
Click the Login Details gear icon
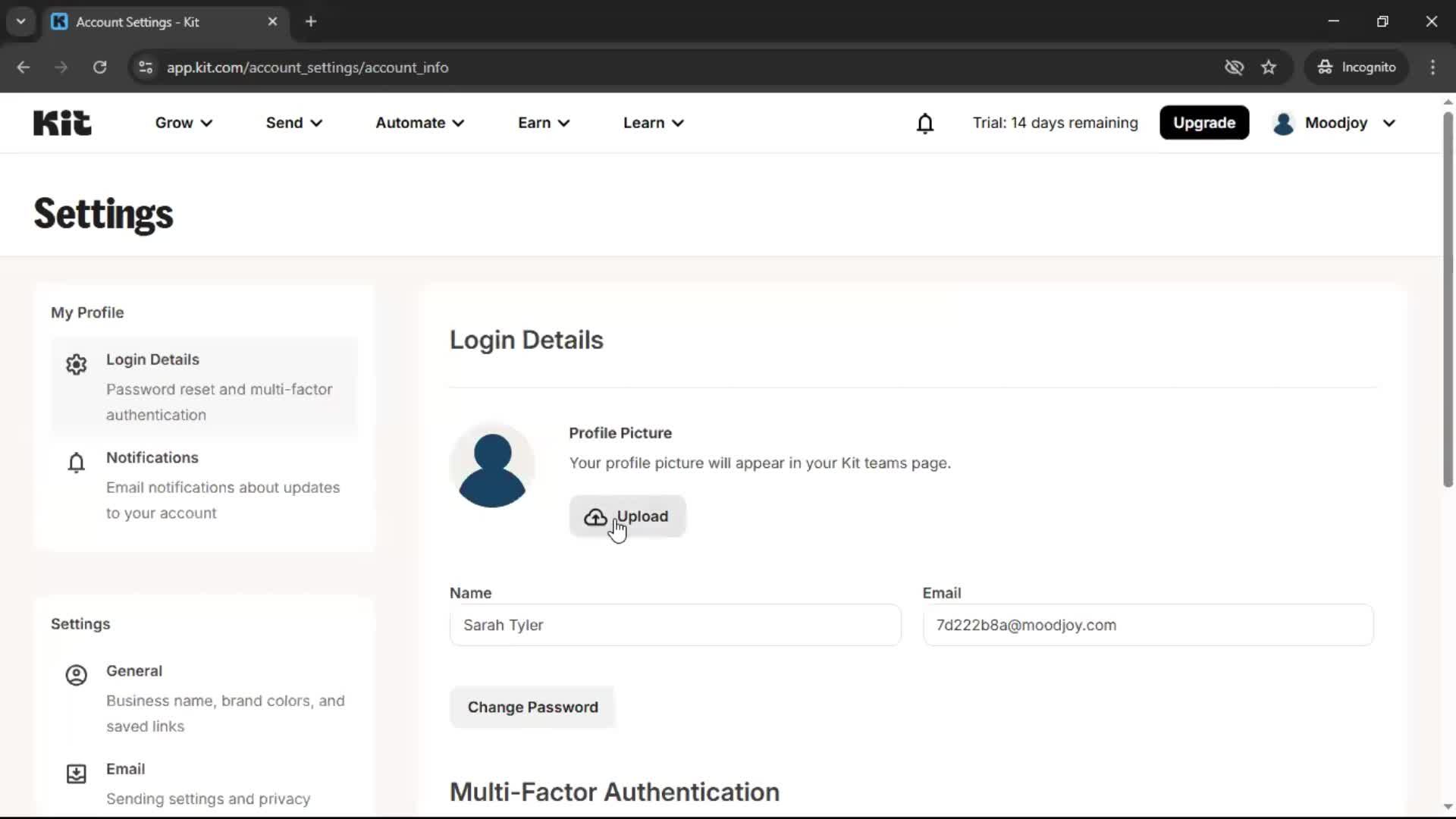[x=76, y=365]
